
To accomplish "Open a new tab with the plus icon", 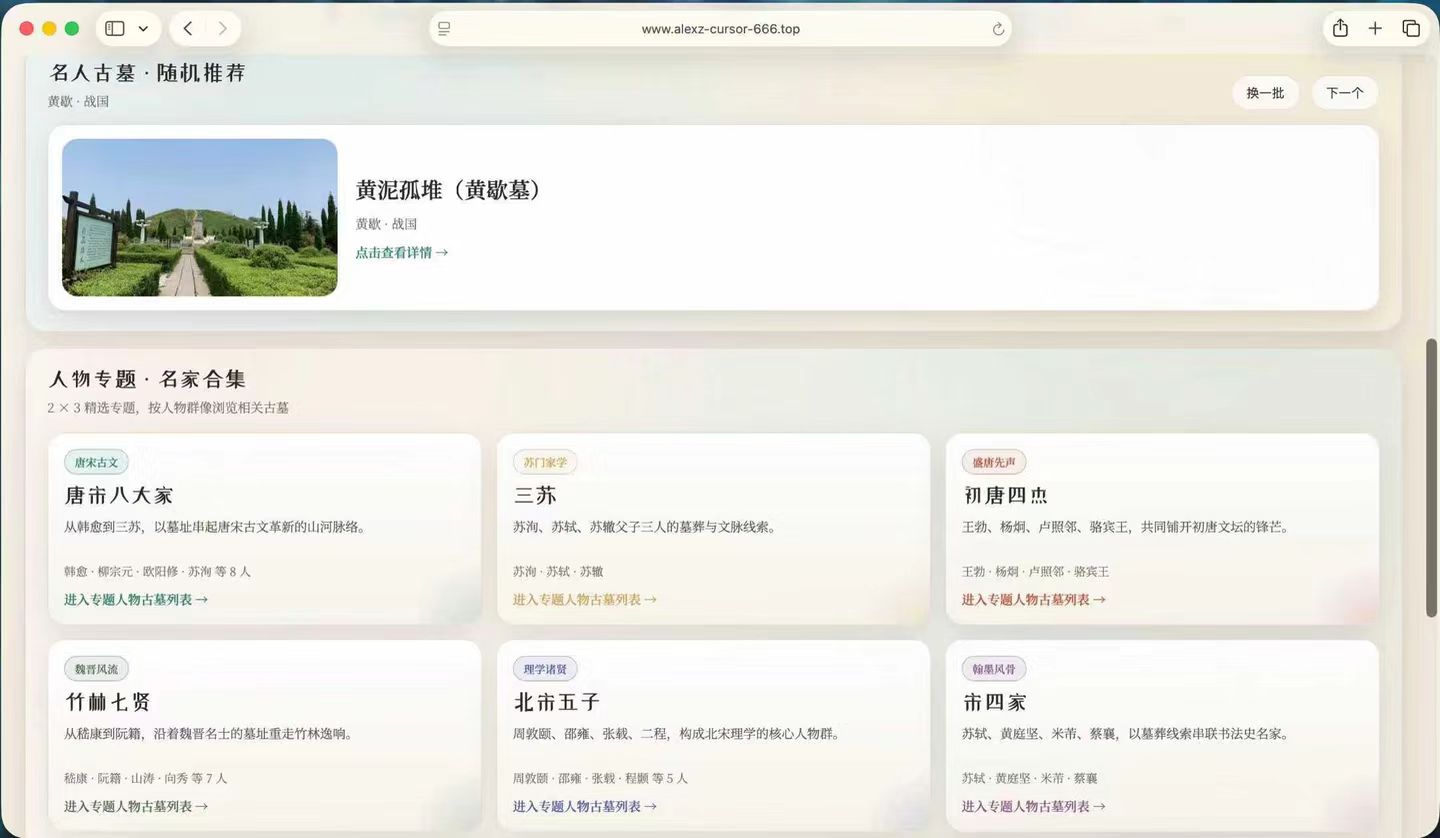I will (x=1376, y=29).
